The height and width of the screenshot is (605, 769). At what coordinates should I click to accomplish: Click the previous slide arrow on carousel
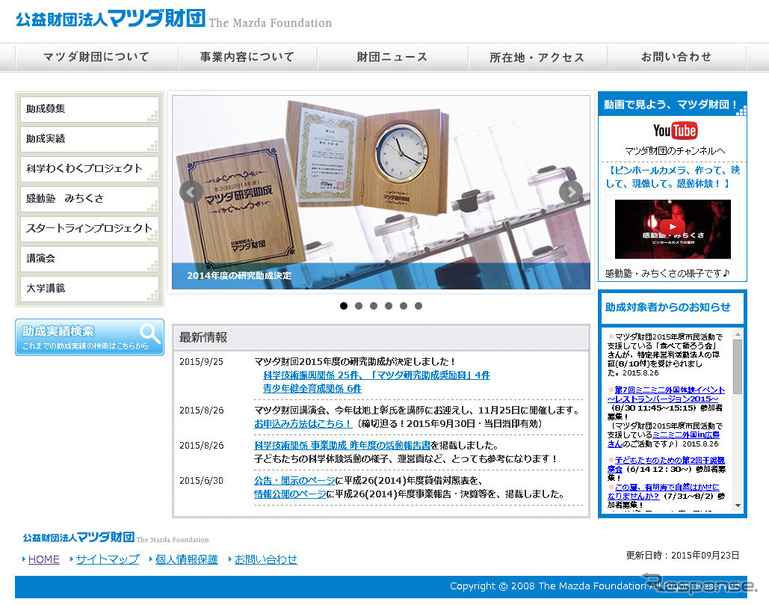[191, 192]
